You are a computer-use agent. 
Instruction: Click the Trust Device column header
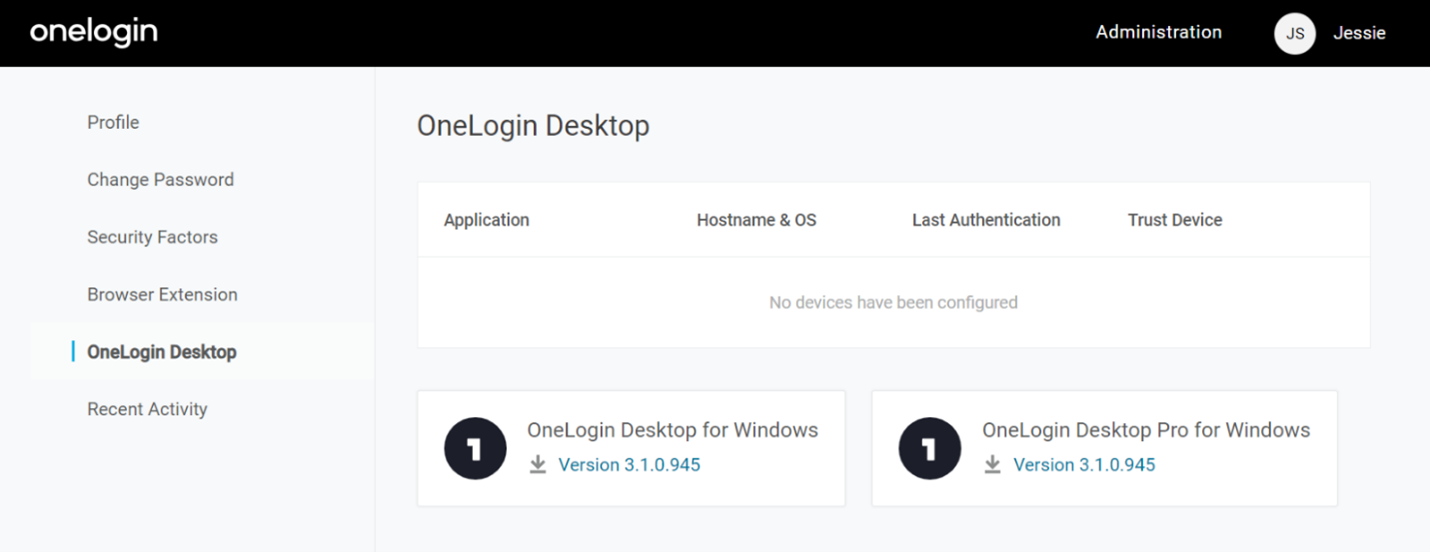click(1175, 220)
